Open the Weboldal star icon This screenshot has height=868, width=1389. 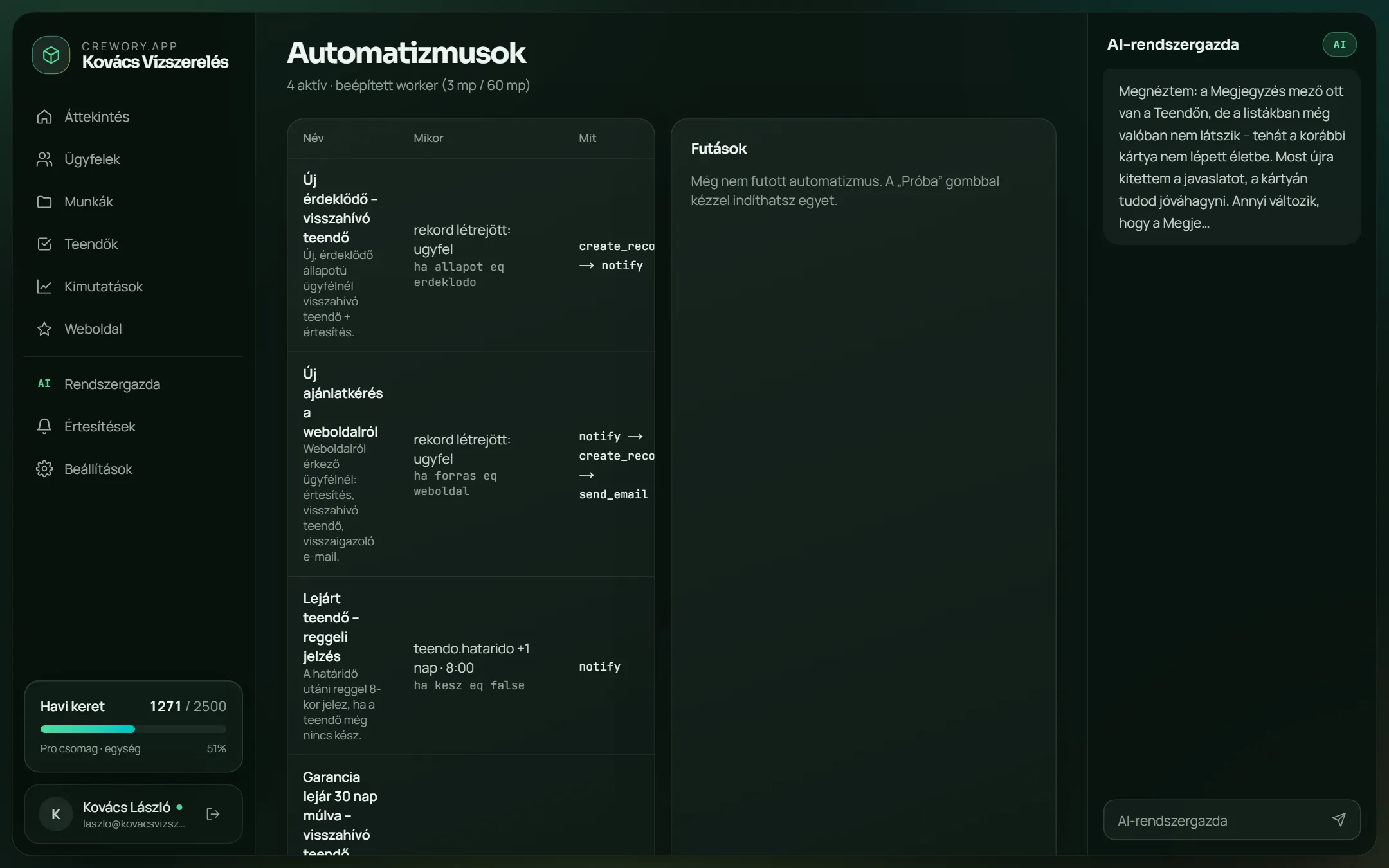tap(44, 329)
